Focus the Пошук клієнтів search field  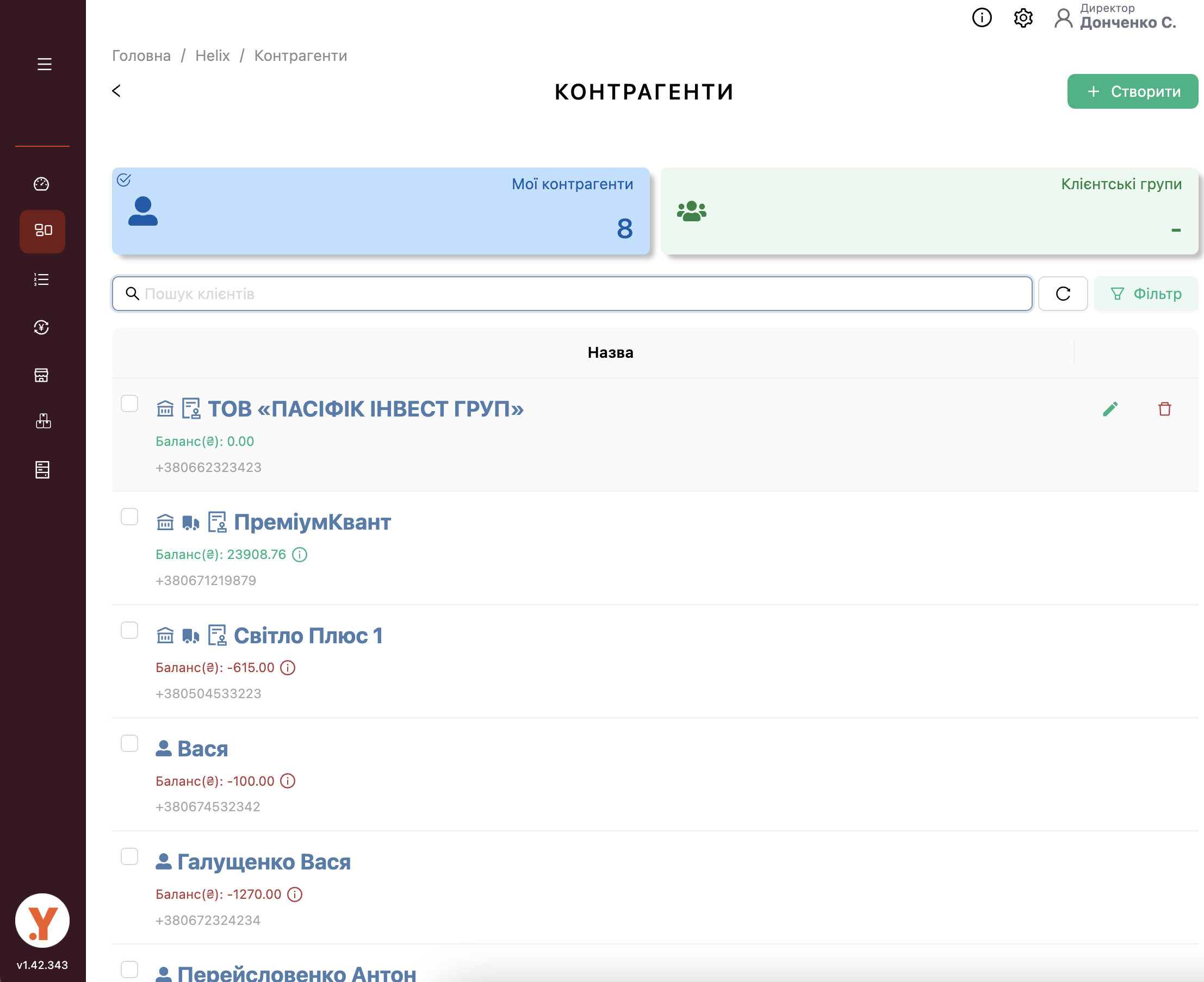pyautogui.click(x=572, y=294)
